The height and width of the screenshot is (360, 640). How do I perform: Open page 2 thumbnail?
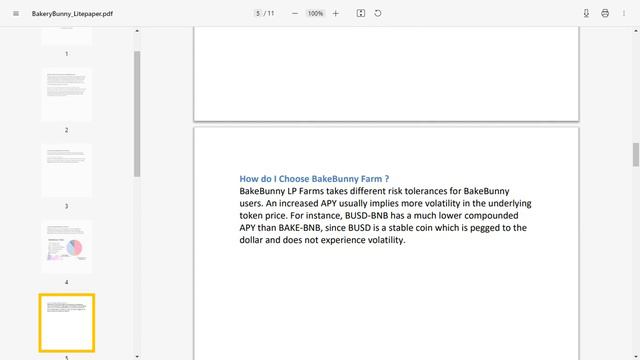(x=67, y=95)
